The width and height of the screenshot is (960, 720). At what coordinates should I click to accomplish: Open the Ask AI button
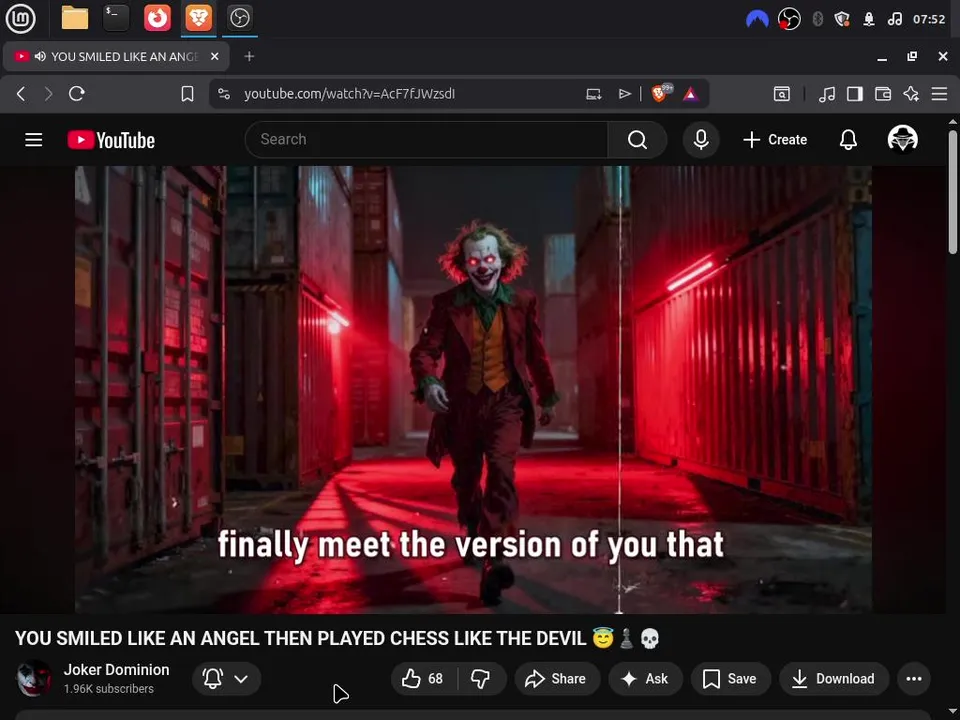click(645, 678)
